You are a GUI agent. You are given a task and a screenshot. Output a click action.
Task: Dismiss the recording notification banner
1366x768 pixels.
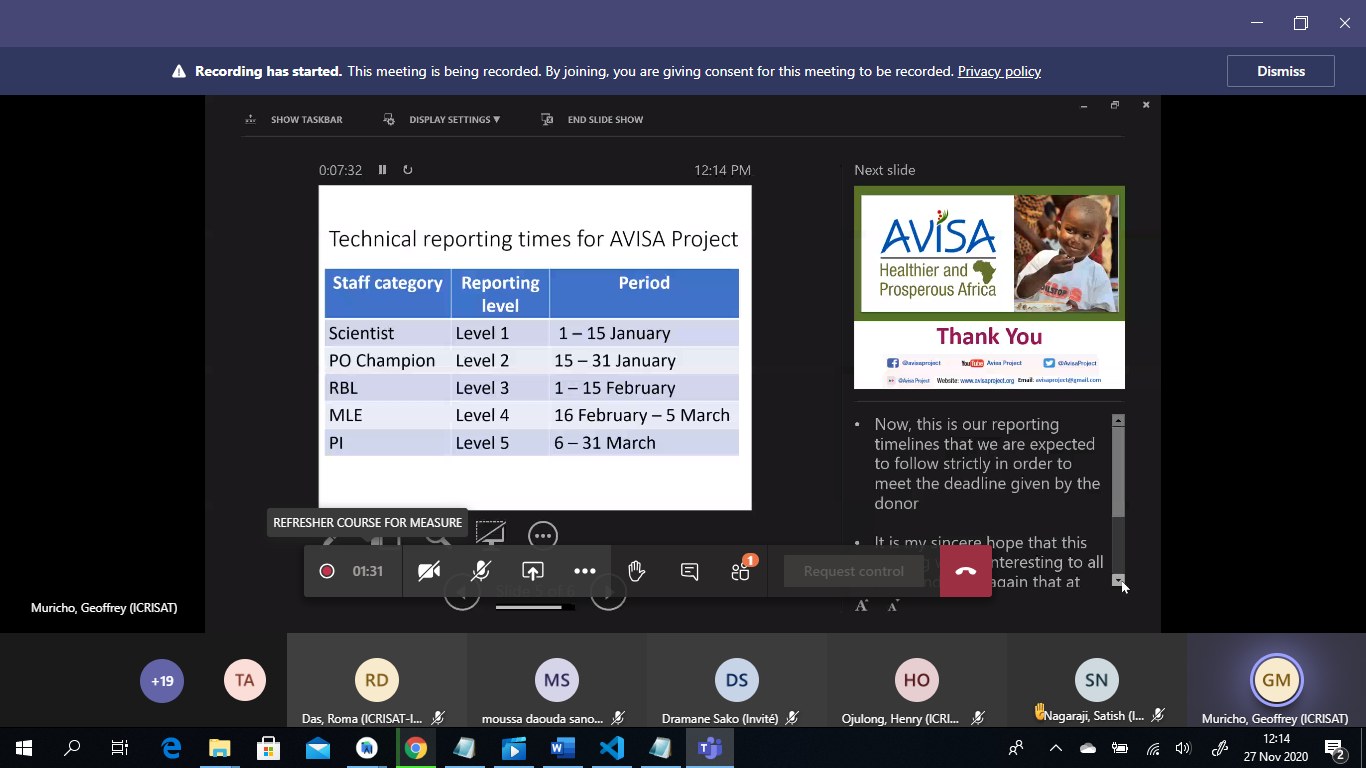tap(1281, 71)
